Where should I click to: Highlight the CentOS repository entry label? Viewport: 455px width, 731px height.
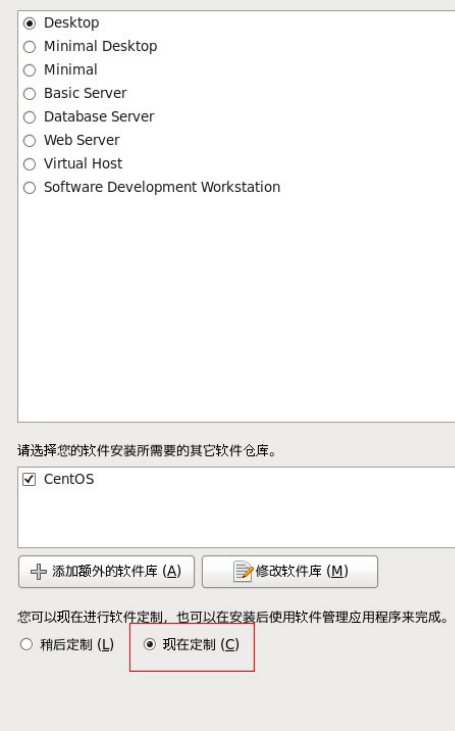point(69,479)
